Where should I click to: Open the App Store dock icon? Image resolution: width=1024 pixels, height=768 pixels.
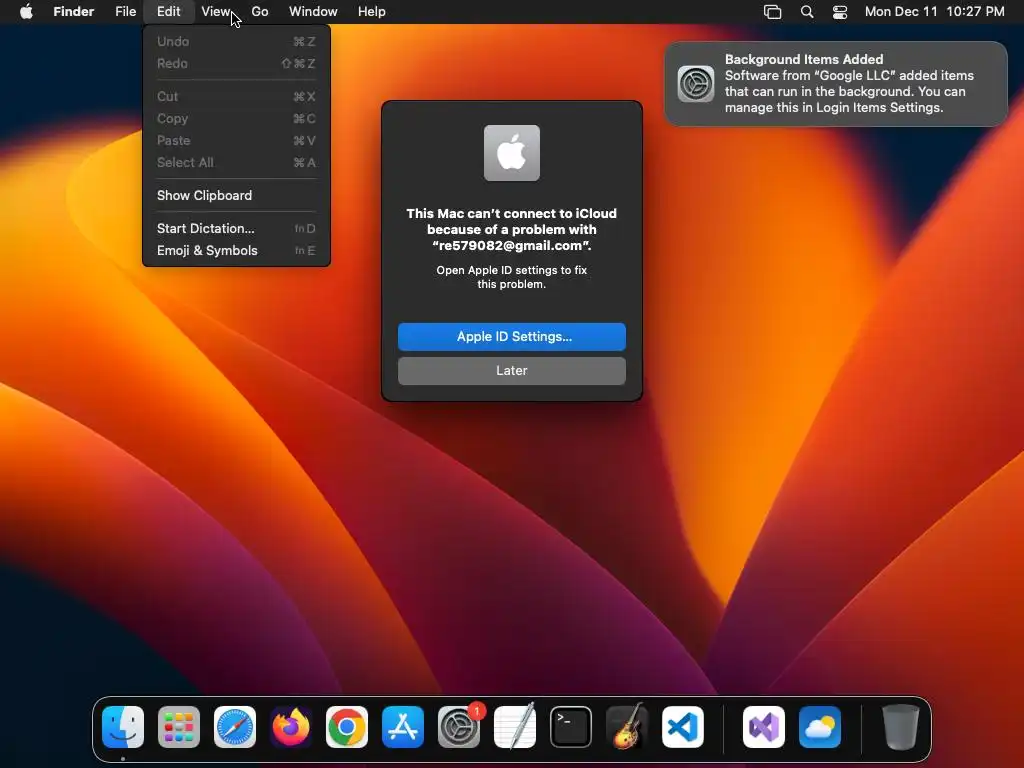point(403,727)
